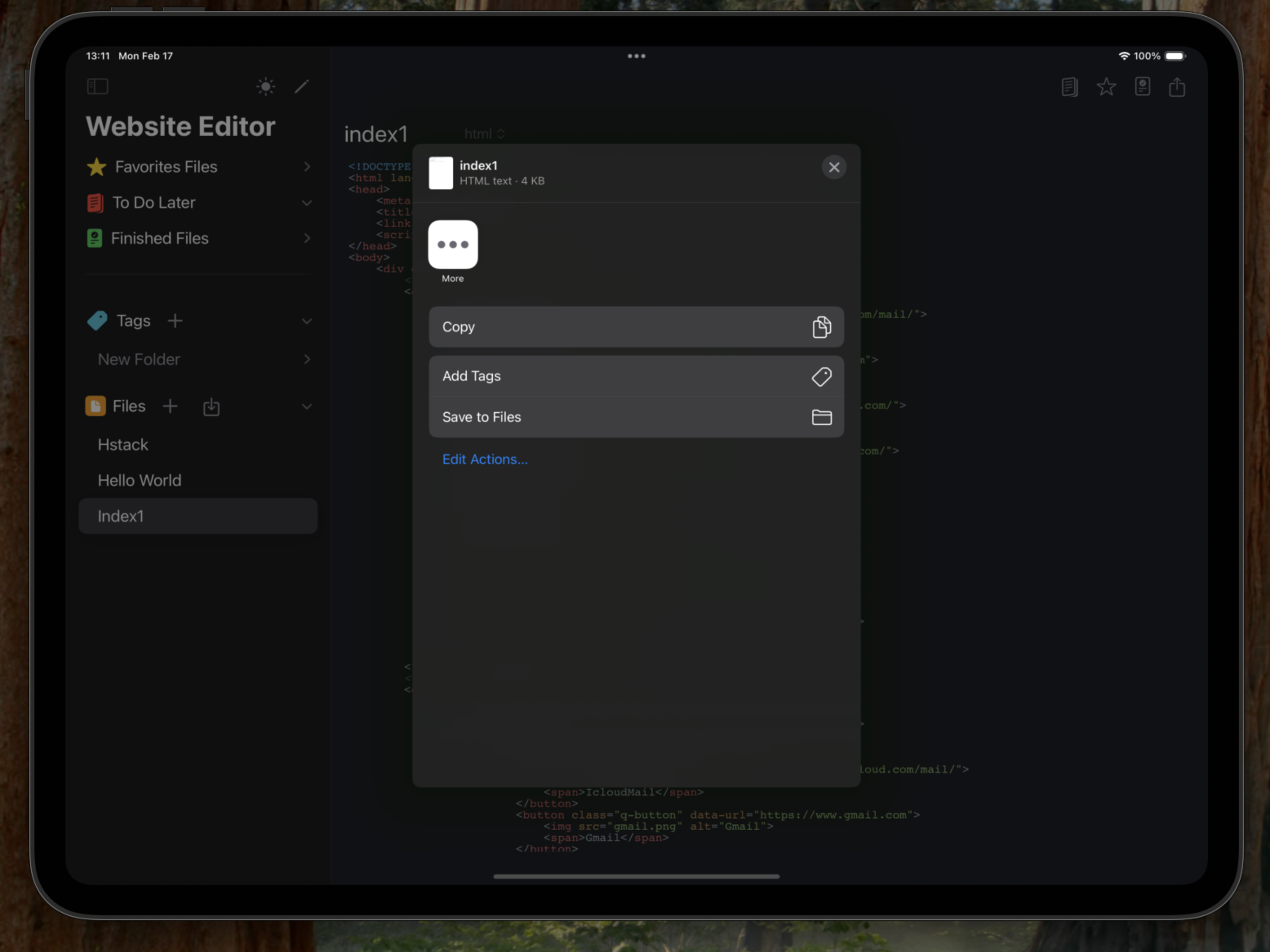The image size is (1270, 952).
Task: Open the To Do Later toolbar icon
Action: [1069, 87]
